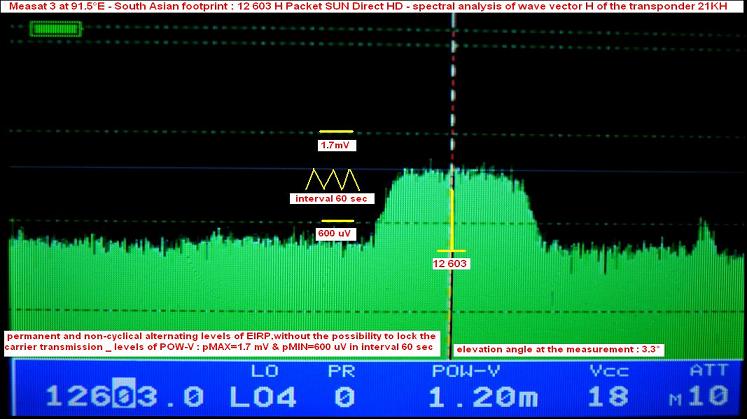Click the yellow line above 1.7mV label
The width and height of the screenshot is (747, 419).
pyautogui.click(x=336, y=131)
